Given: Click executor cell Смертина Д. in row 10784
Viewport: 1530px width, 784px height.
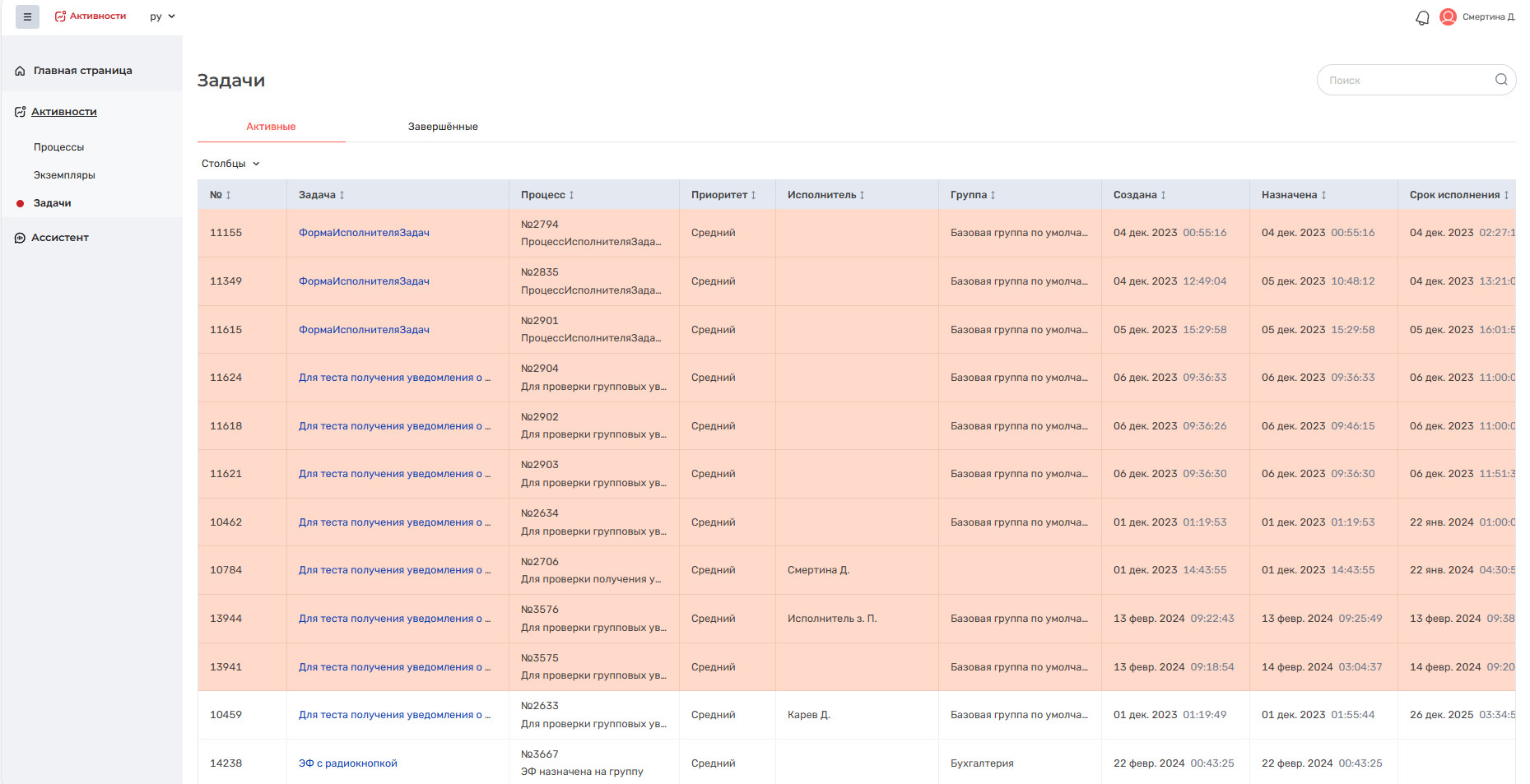Looking at the screenshot, I should pos(818,570).
